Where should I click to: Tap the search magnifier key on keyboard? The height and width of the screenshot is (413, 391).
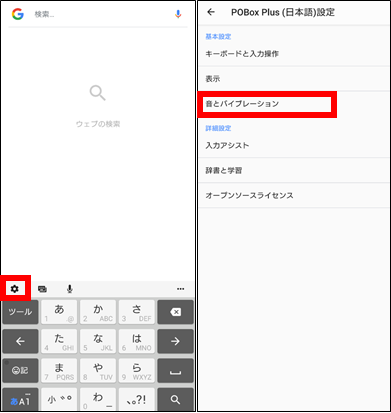click(175, 399)
